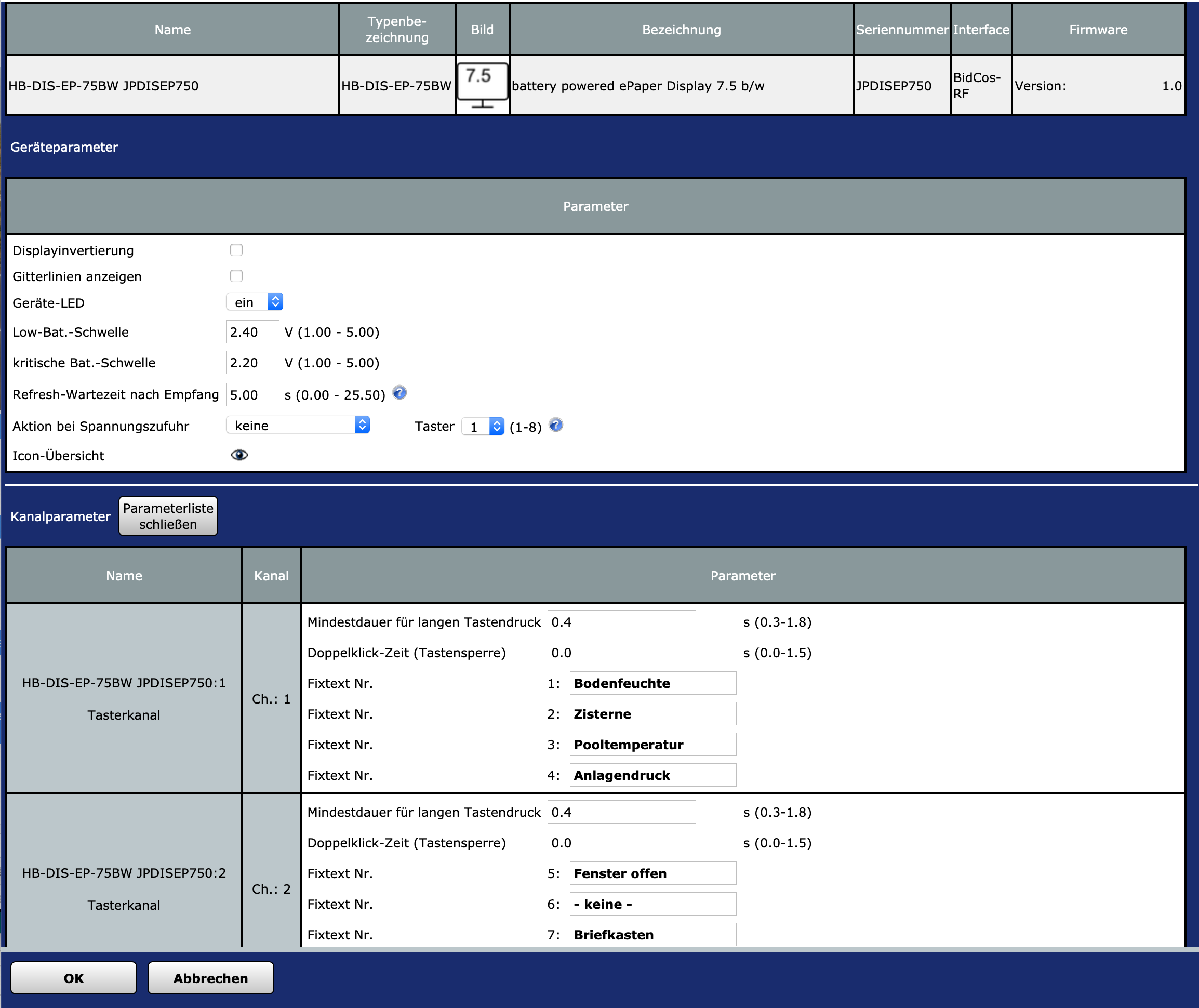Open help for Refresh-Wartezeit nach Empfang
The image size is (1199, 1008).
(400, 393)
